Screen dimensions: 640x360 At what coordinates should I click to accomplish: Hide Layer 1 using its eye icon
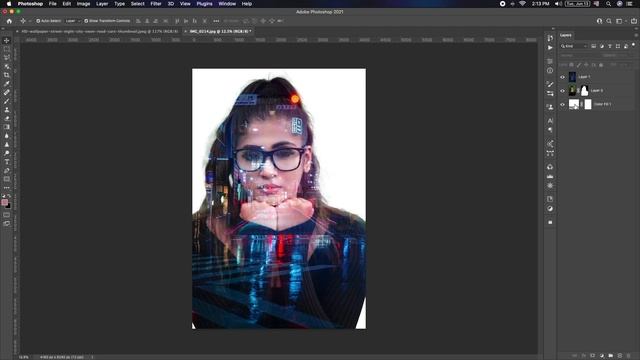pos(562,77)
